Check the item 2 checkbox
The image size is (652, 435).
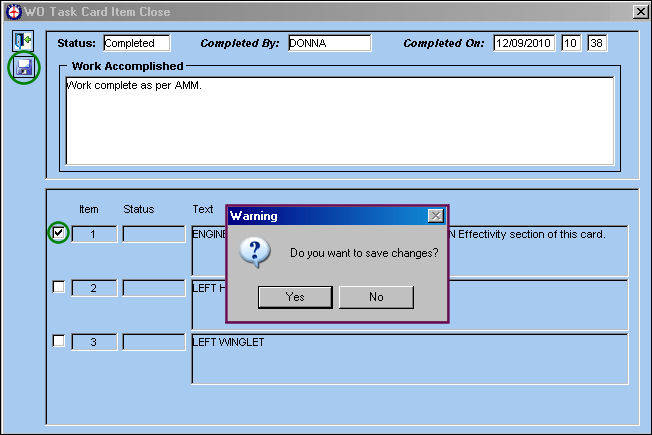pyautogui.click(x=59, y=287)
